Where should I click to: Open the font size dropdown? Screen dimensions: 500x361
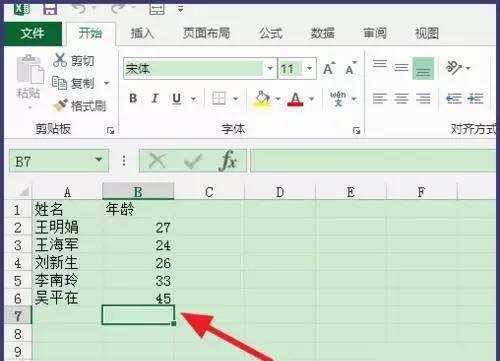(x=310, y=69)
